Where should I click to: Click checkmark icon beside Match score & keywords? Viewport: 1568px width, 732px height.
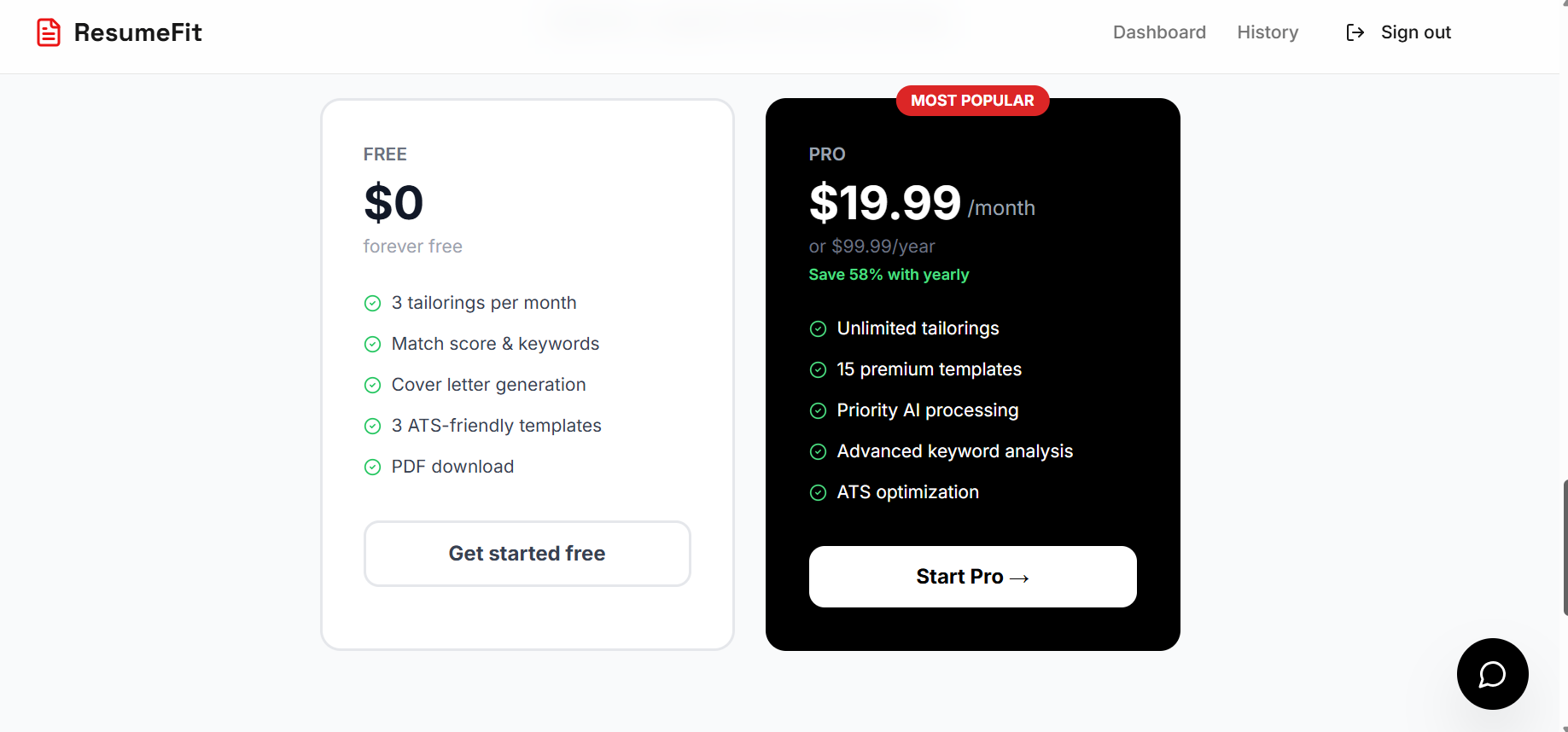tap(372, 344)
